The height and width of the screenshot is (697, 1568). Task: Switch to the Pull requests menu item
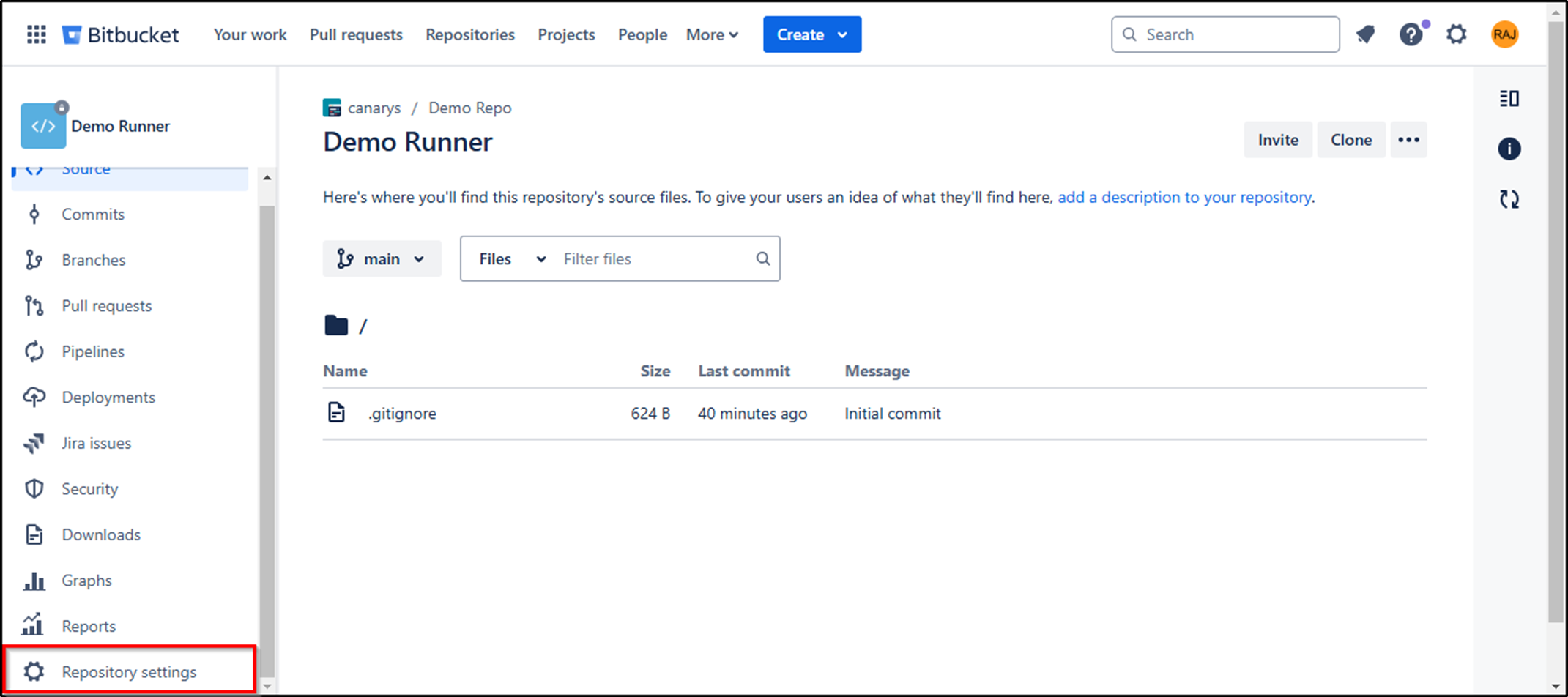(356, 34)
